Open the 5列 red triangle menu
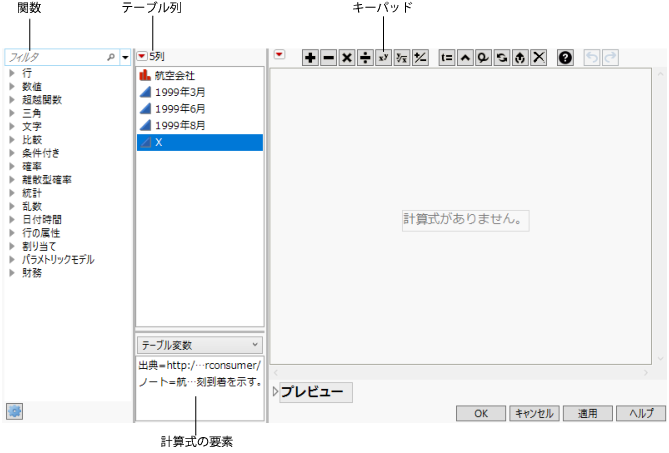Viewport: 669px width, 453px height. pyautogui.click(x=142, y=56)
